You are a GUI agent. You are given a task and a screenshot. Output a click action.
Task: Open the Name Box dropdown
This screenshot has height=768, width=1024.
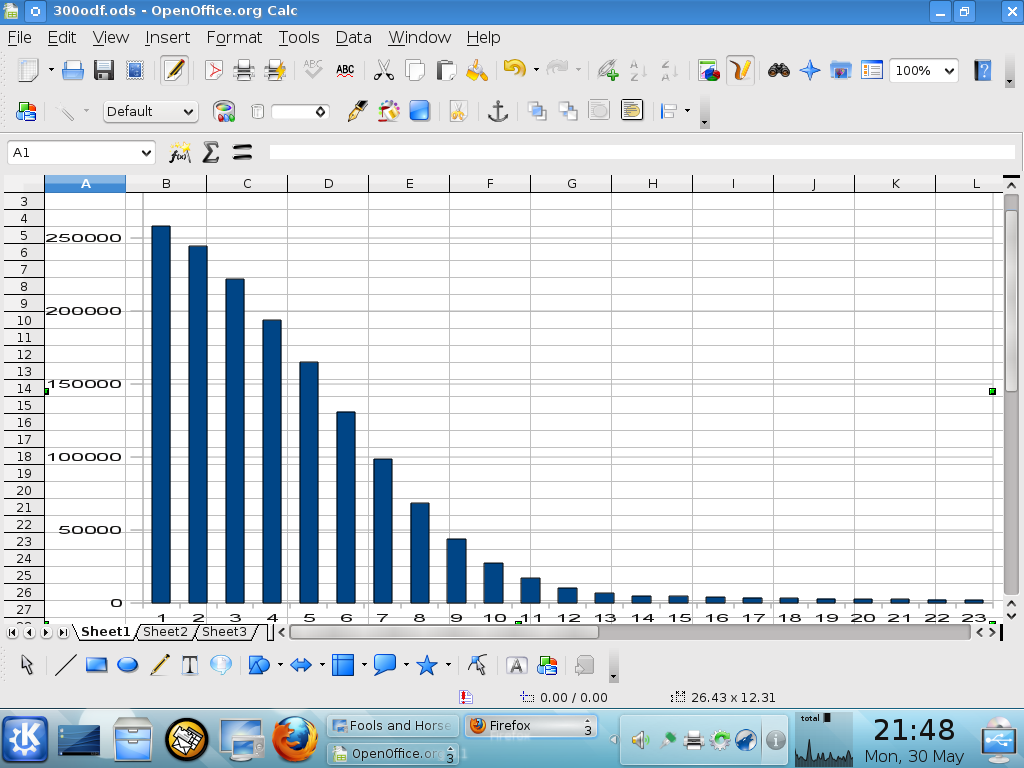tap(146, 153)
